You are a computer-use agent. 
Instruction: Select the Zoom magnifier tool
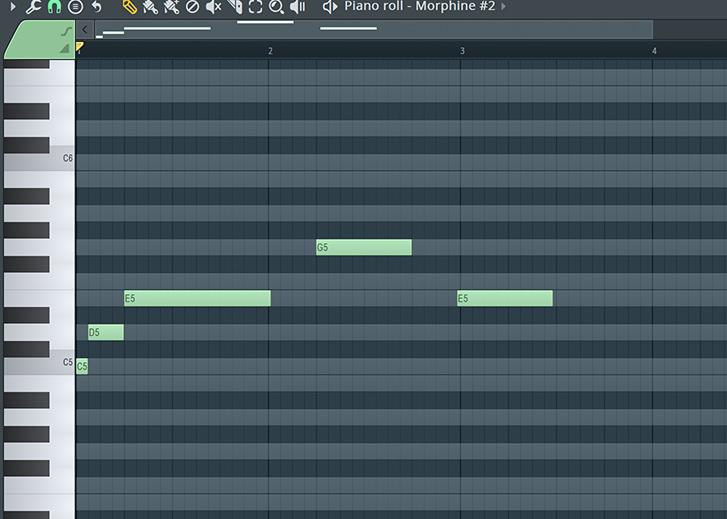(x=277, y=7)
